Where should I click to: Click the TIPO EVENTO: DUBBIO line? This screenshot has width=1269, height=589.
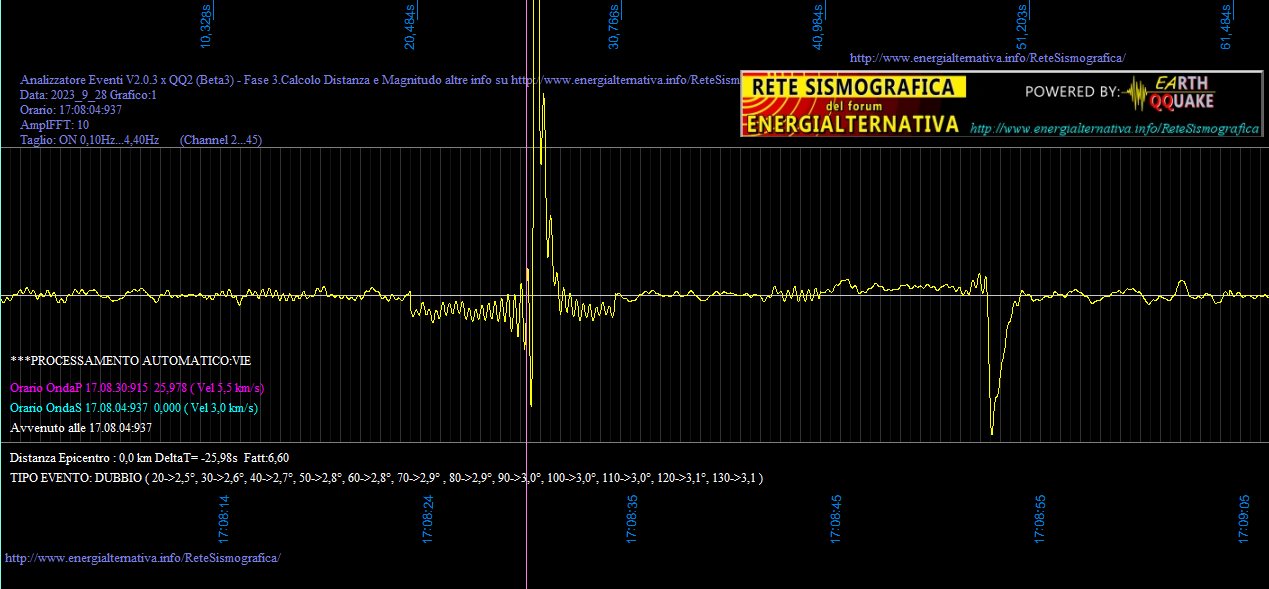[x=387, y=478]
